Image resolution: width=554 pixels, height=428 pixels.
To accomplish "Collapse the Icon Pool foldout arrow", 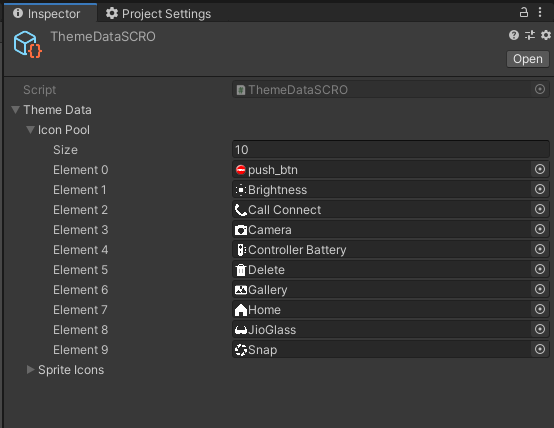I will (30, 130).
